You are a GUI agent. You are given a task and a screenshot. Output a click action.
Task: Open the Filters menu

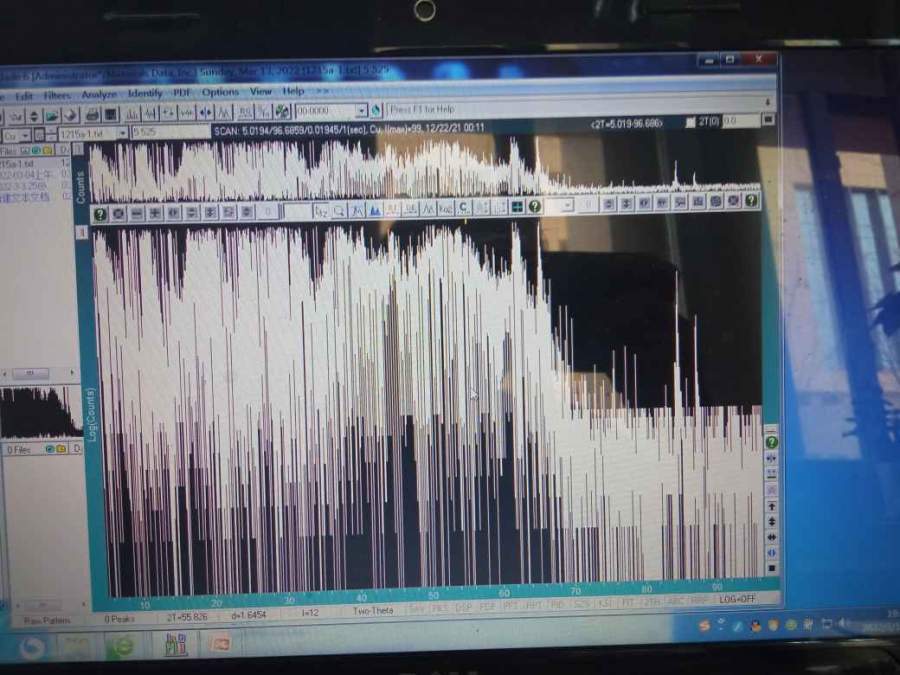[x=57, y=95]
